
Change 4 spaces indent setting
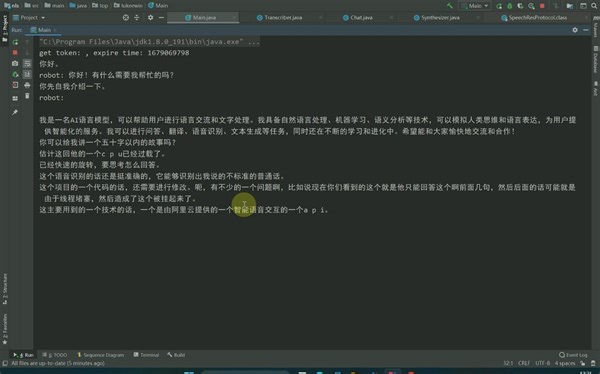pyautogui.click(x=565, y=363)
